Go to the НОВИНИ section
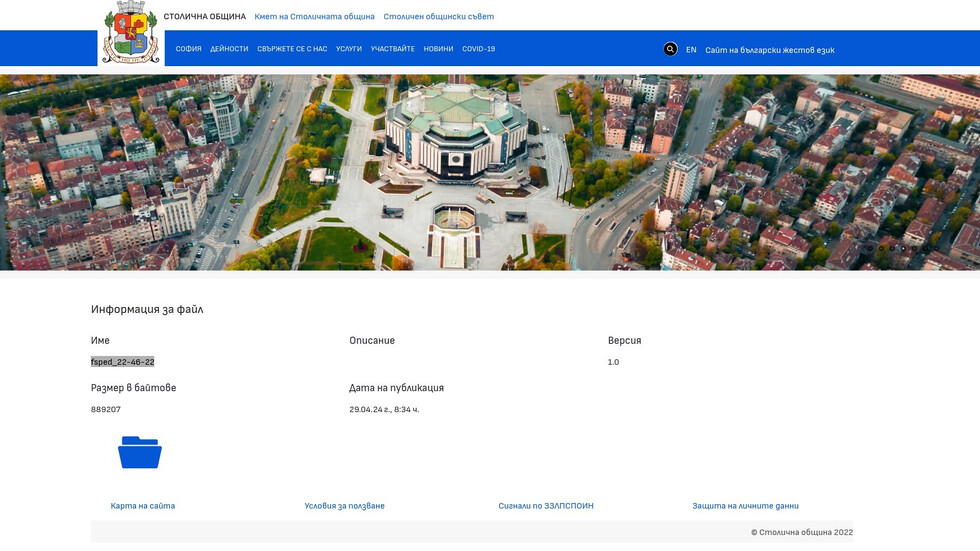 [438, 49]
